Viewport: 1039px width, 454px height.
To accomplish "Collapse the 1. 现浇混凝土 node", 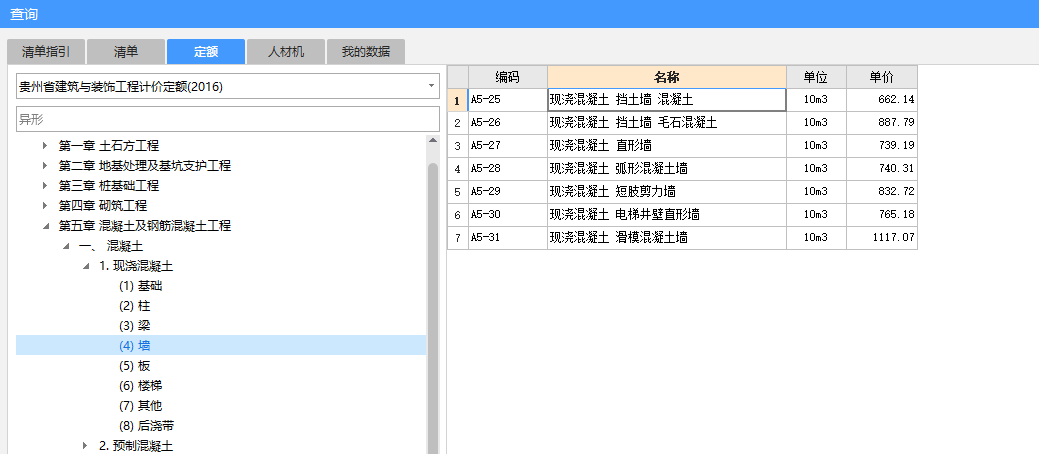I will [x=85, y=266].
